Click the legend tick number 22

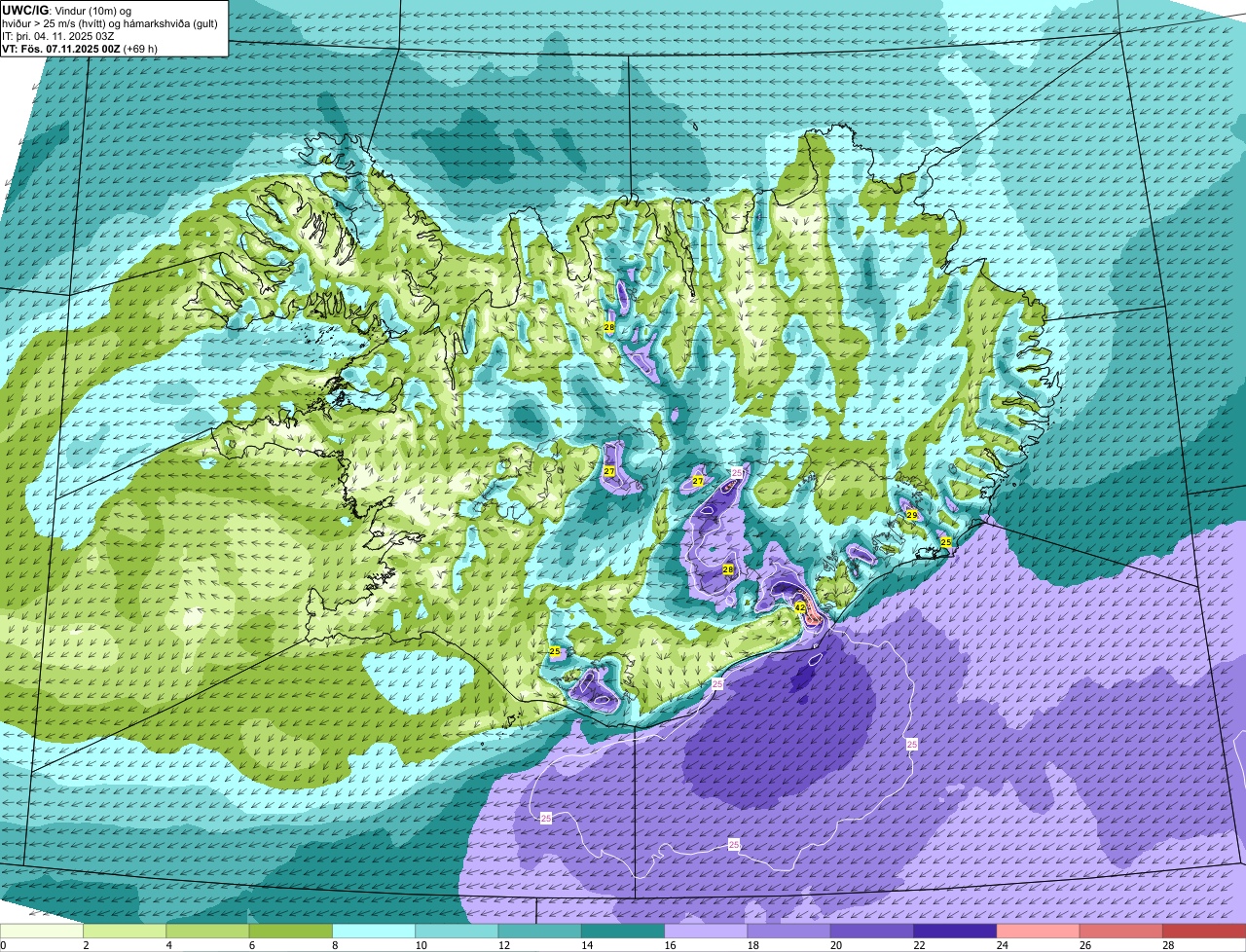[x=919, y=945]
